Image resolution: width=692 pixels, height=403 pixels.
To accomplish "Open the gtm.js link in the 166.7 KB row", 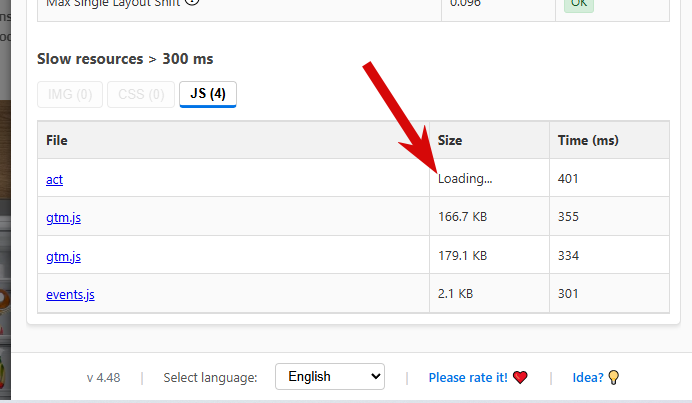I will [64, 218].
